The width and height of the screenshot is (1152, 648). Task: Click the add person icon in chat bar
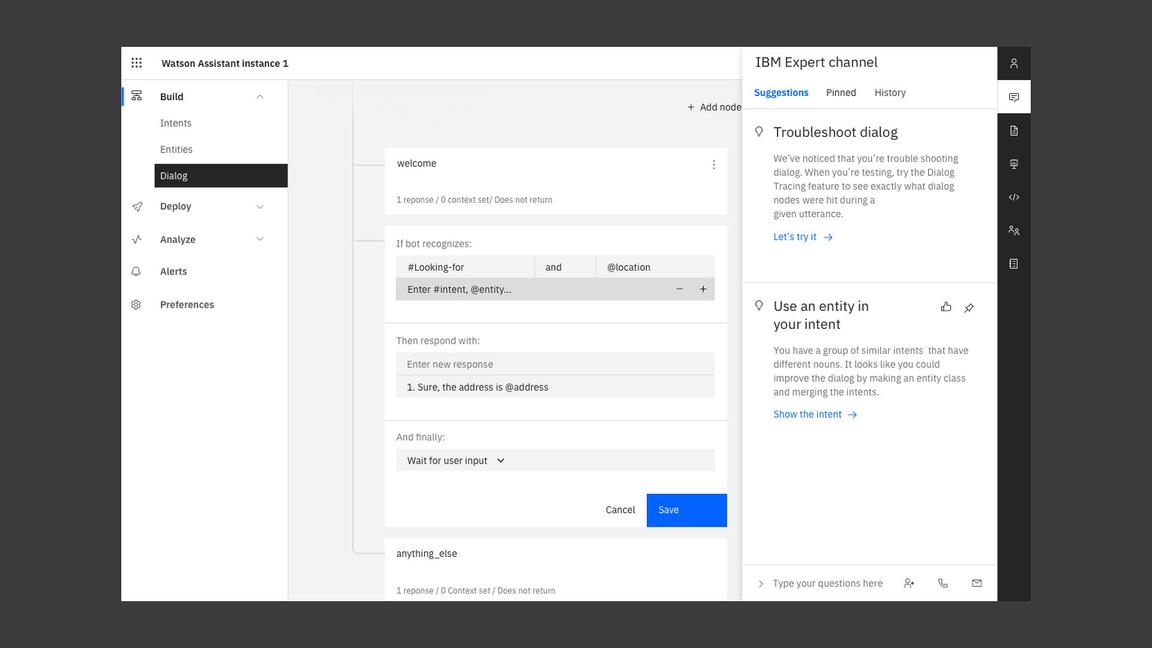click(908, 583)
